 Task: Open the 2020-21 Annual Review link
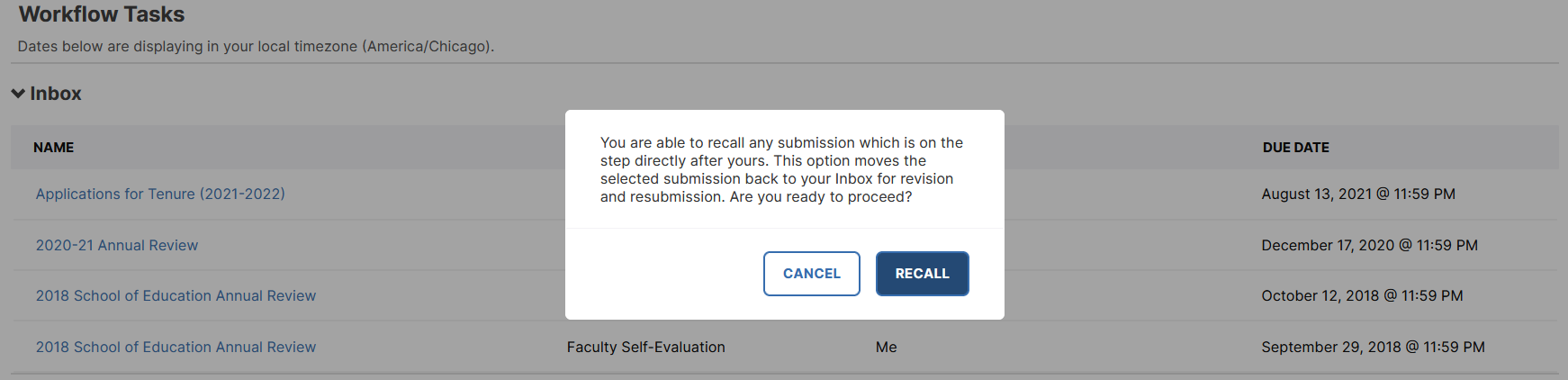click(117, 245)
